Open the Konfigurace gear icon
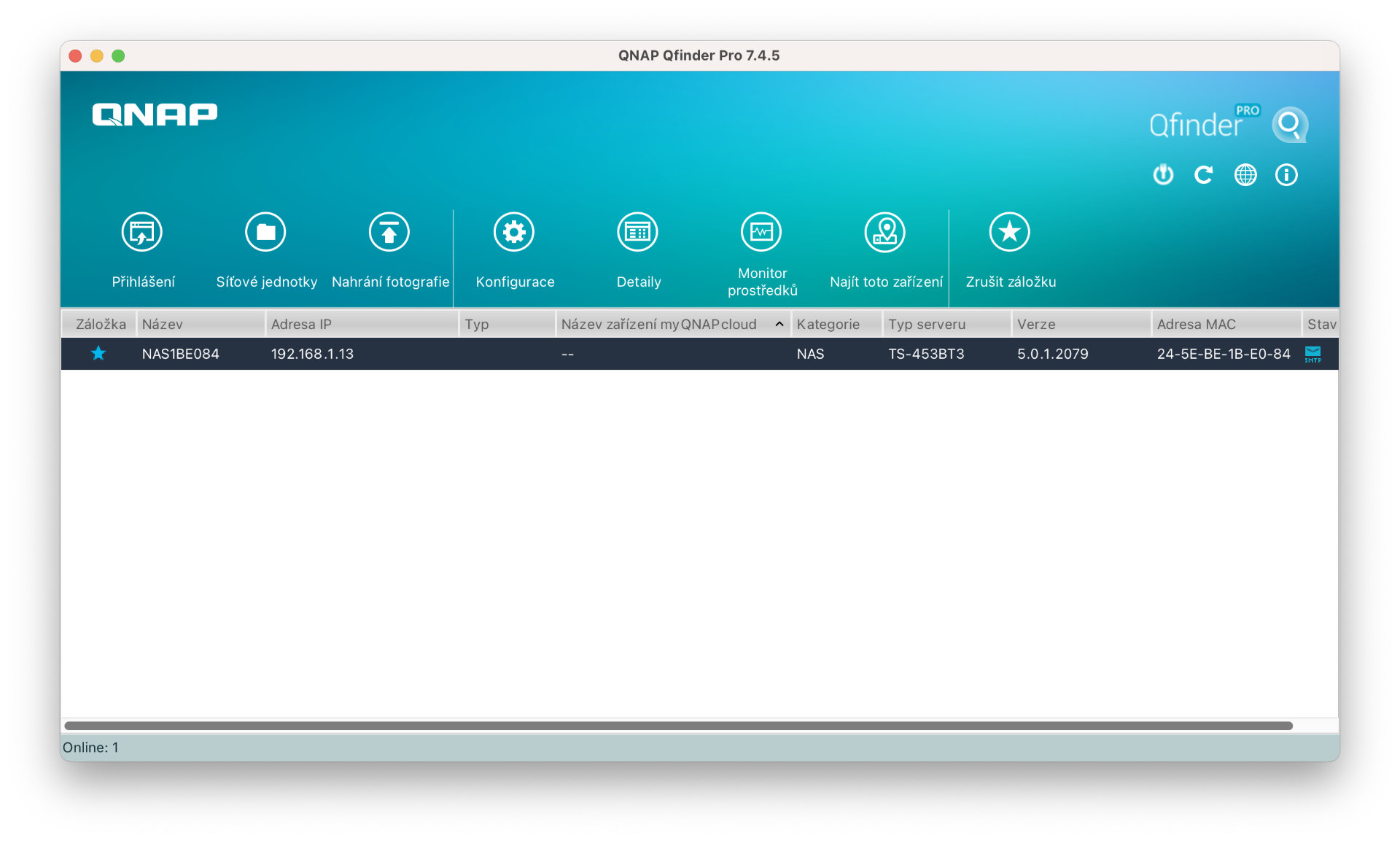Viewport: 1400px width, 841px height. [x=514, y=232]
